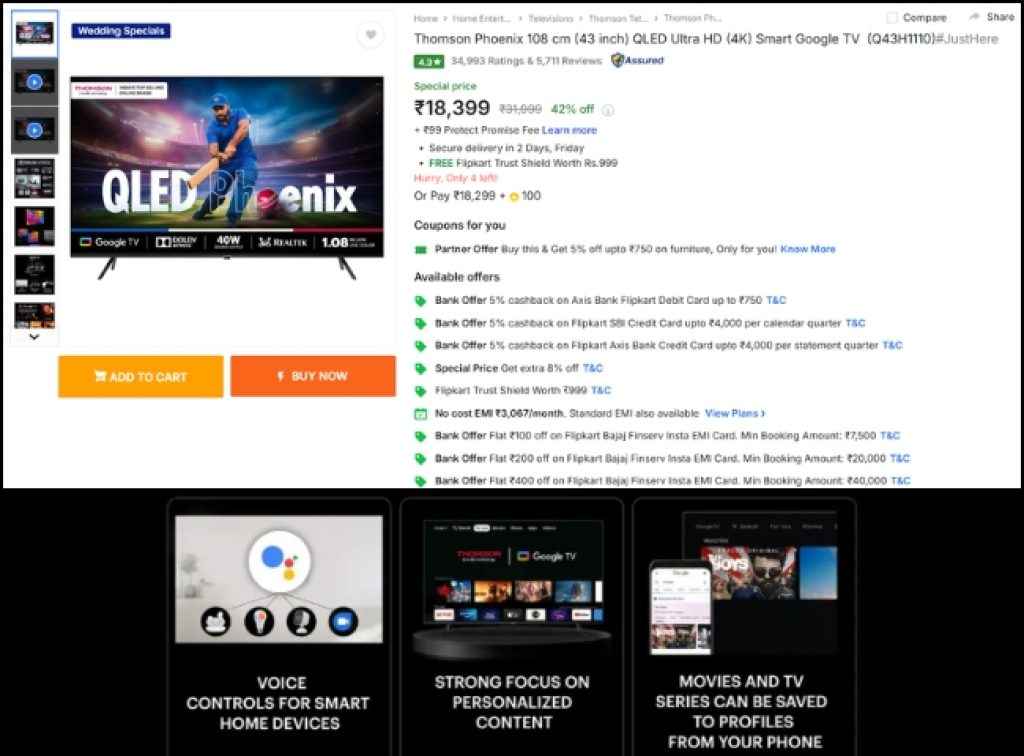Open Know More on the Partner Offer
Image resolution: width=1024 pixels, height=756 pixels.
coord(808,249)
